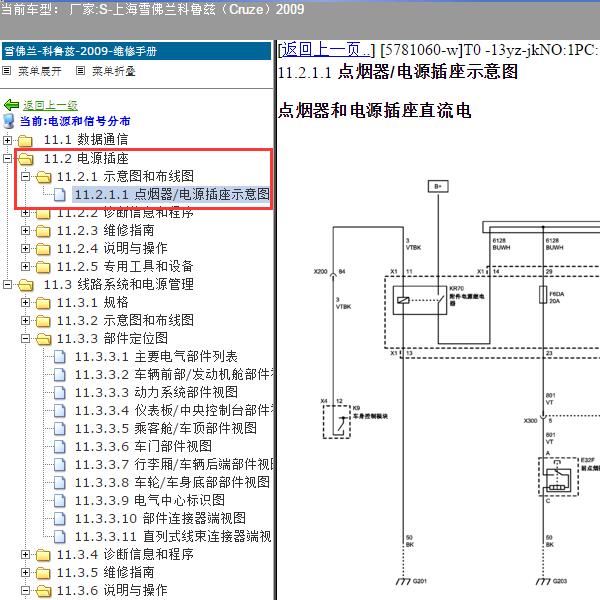Click the 菜单折叠 list icon
This screenshot has width=600, height=600.
80,71
